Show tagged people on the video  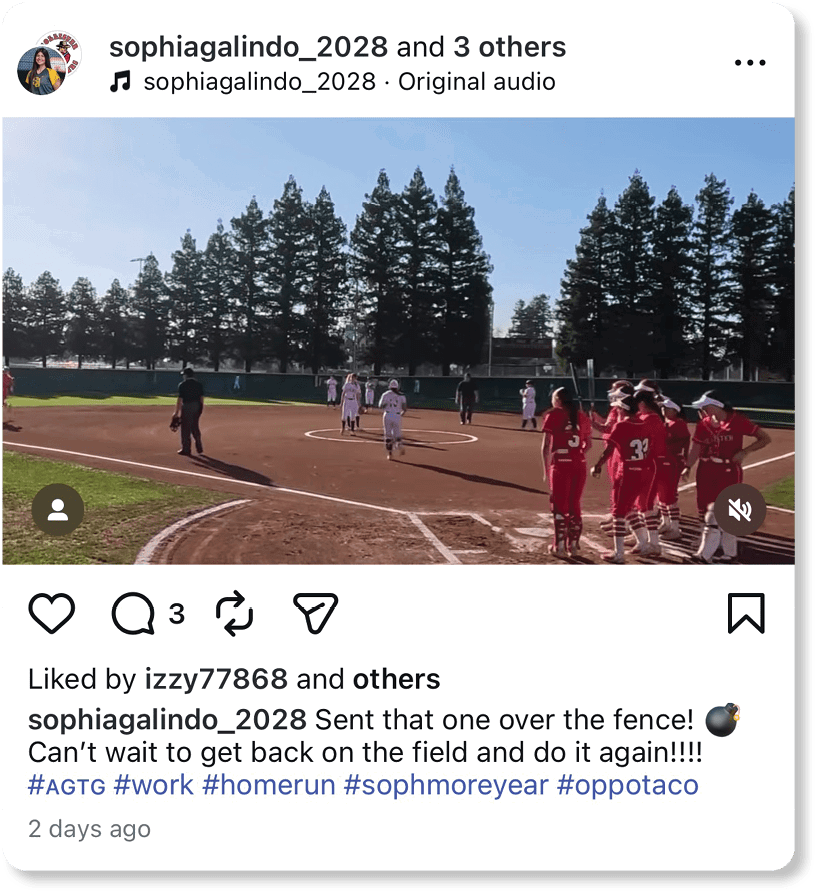coord(58,509)
